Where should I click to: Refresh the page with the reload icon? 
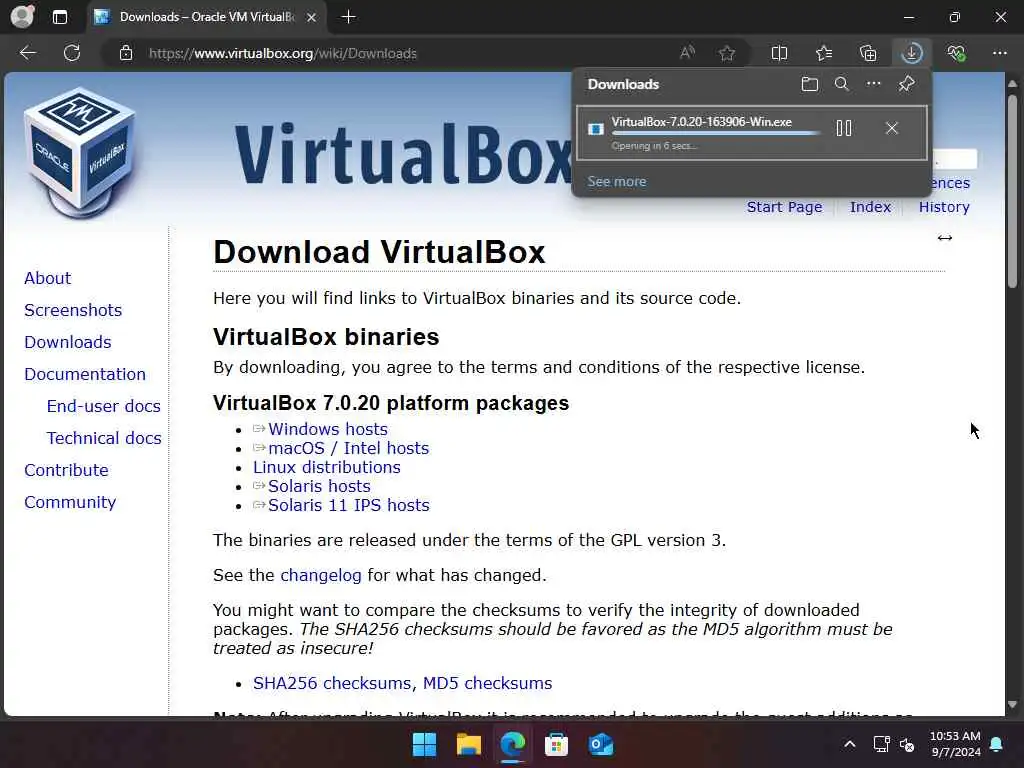pos(72,53)
